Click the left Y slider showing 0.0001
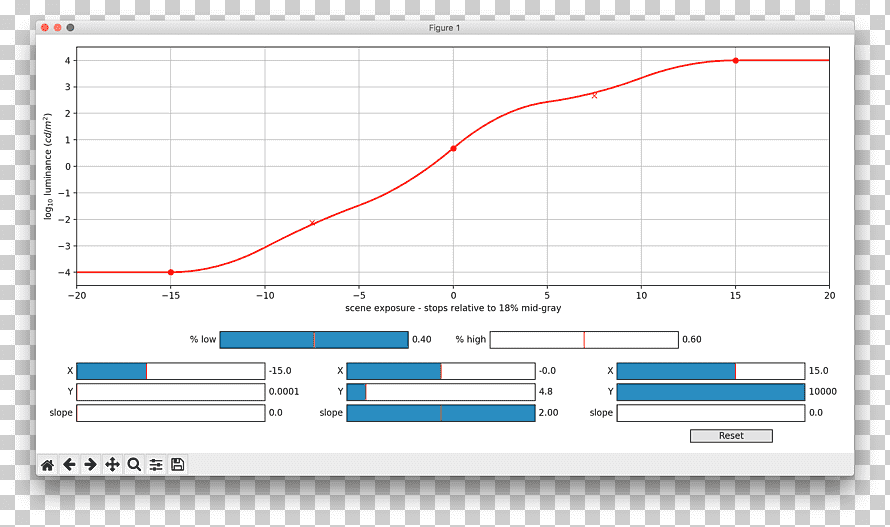Screen dimensions: 890x527 [171, 392]
